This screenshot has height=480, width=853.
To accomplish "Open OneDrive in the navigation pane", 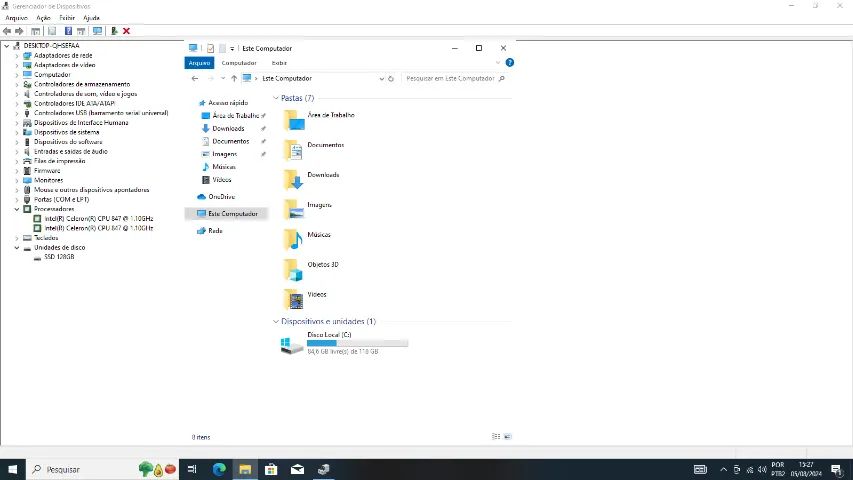I will click(x=221, y=196).
